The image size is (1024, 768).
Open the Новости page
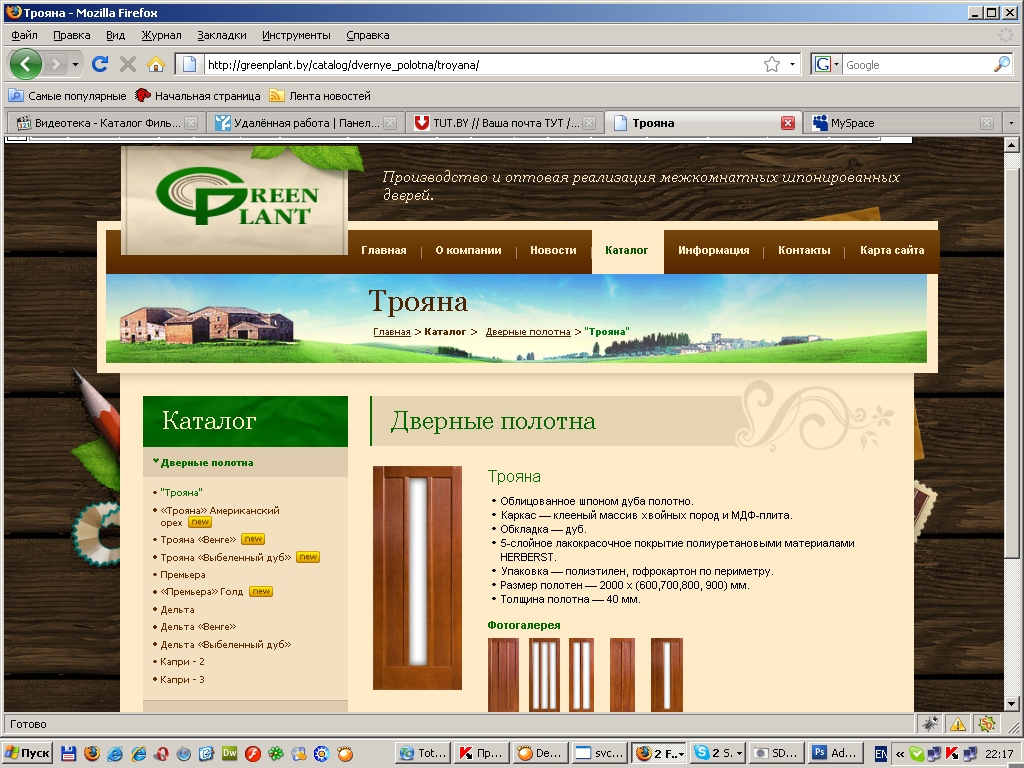coord(553,250)
